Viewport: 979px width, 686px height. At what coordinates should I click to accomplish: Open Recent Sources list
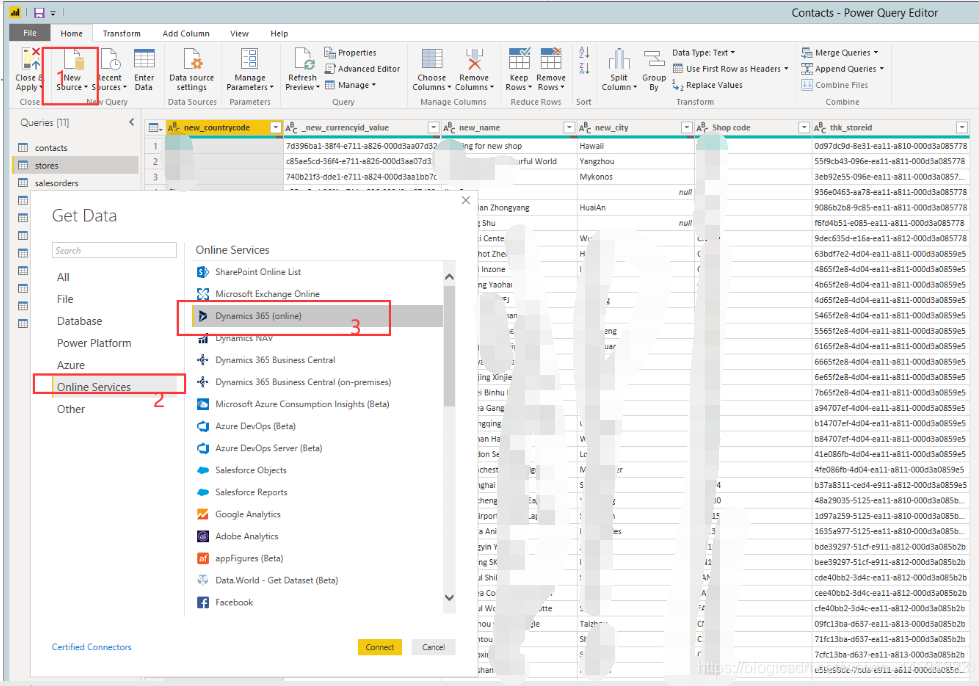click(111, 70)
